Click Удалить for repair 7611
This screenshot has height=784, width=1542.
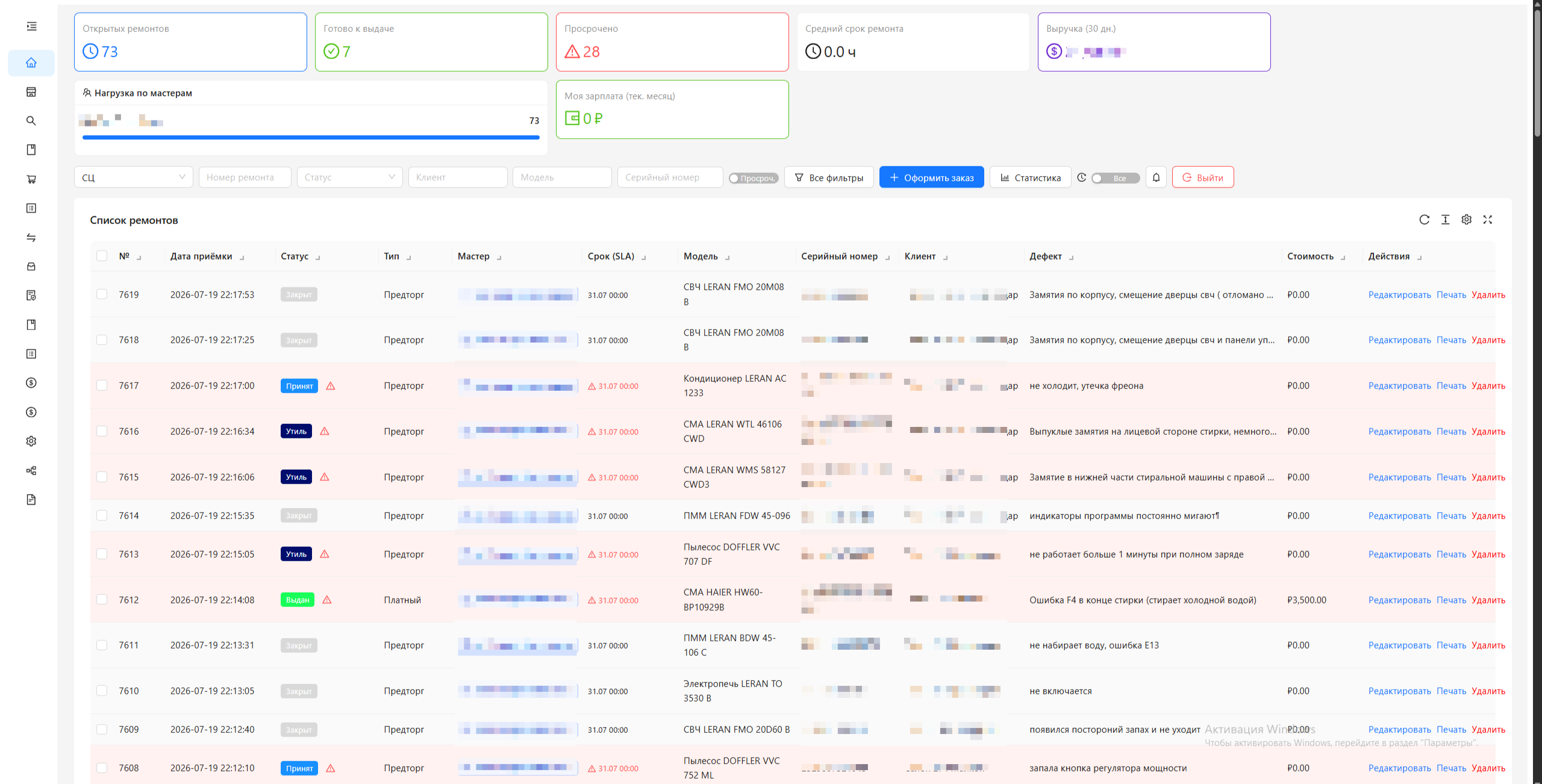(1488, 645)
